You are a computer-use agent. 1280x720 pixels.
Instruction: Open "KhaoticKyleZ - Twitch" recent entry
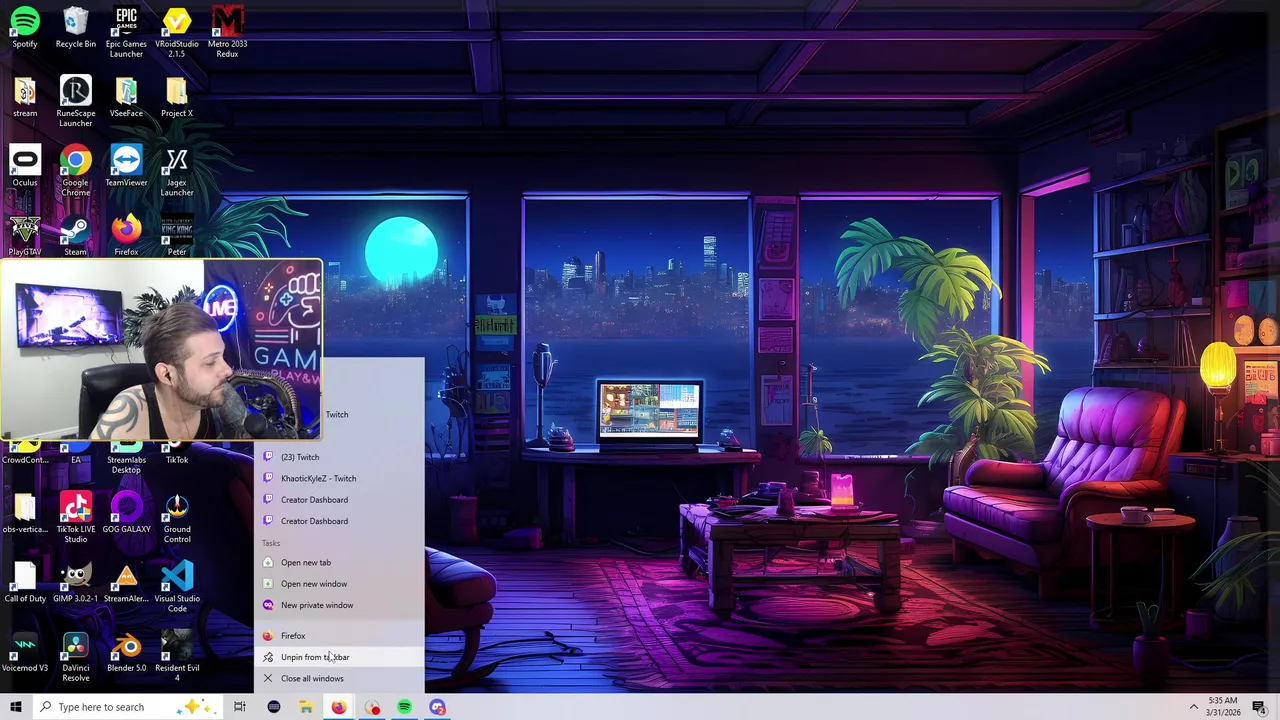pos(339,478)
